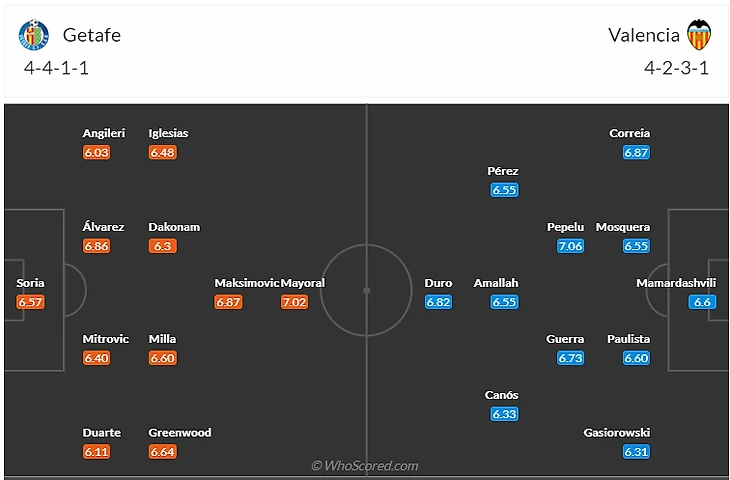Select Mayoral's 7.02 rating badge
730x480 pixels.
[295, 302]
